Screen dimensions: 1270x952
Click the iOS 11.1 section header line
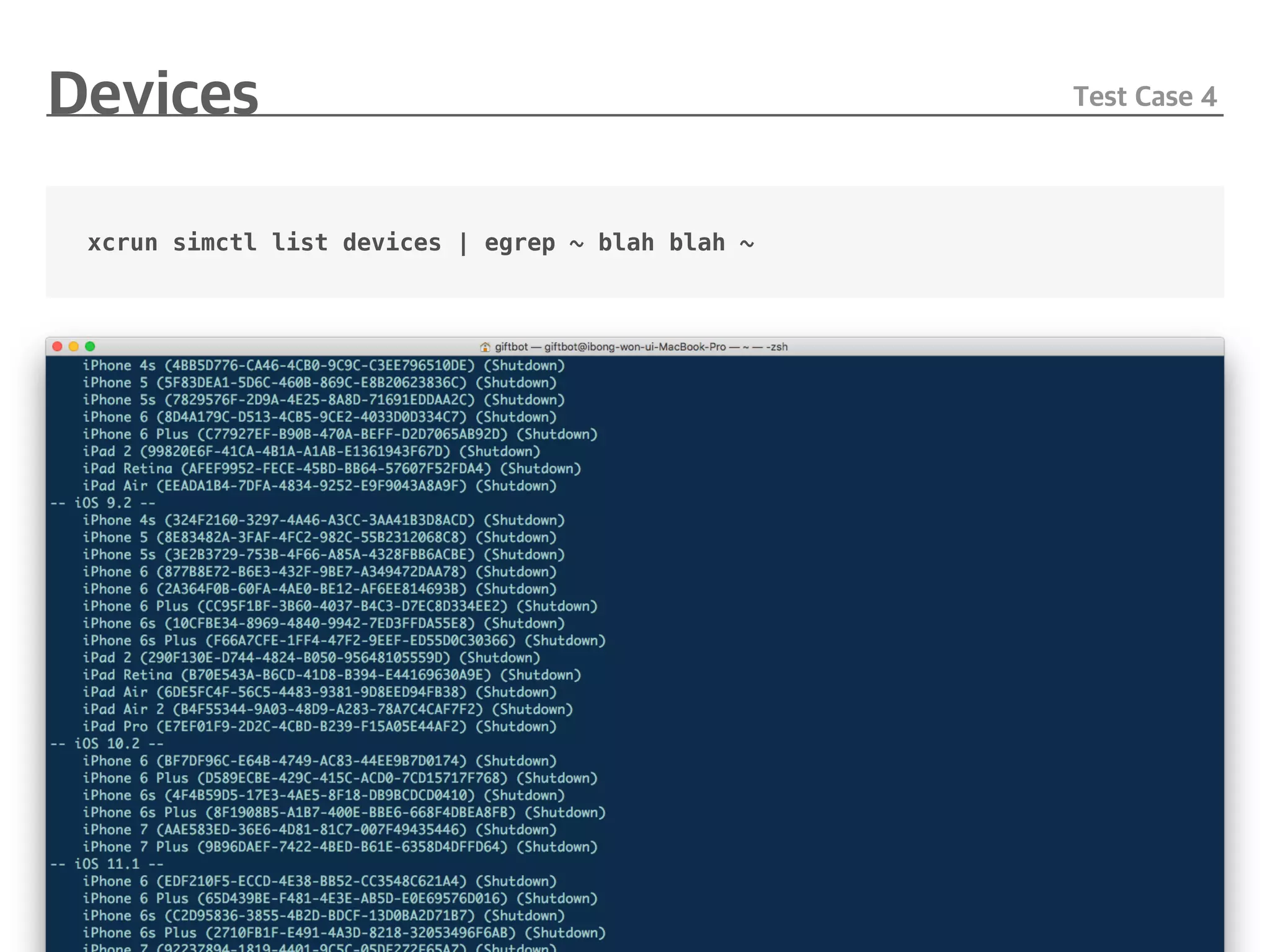pos(107,863)
